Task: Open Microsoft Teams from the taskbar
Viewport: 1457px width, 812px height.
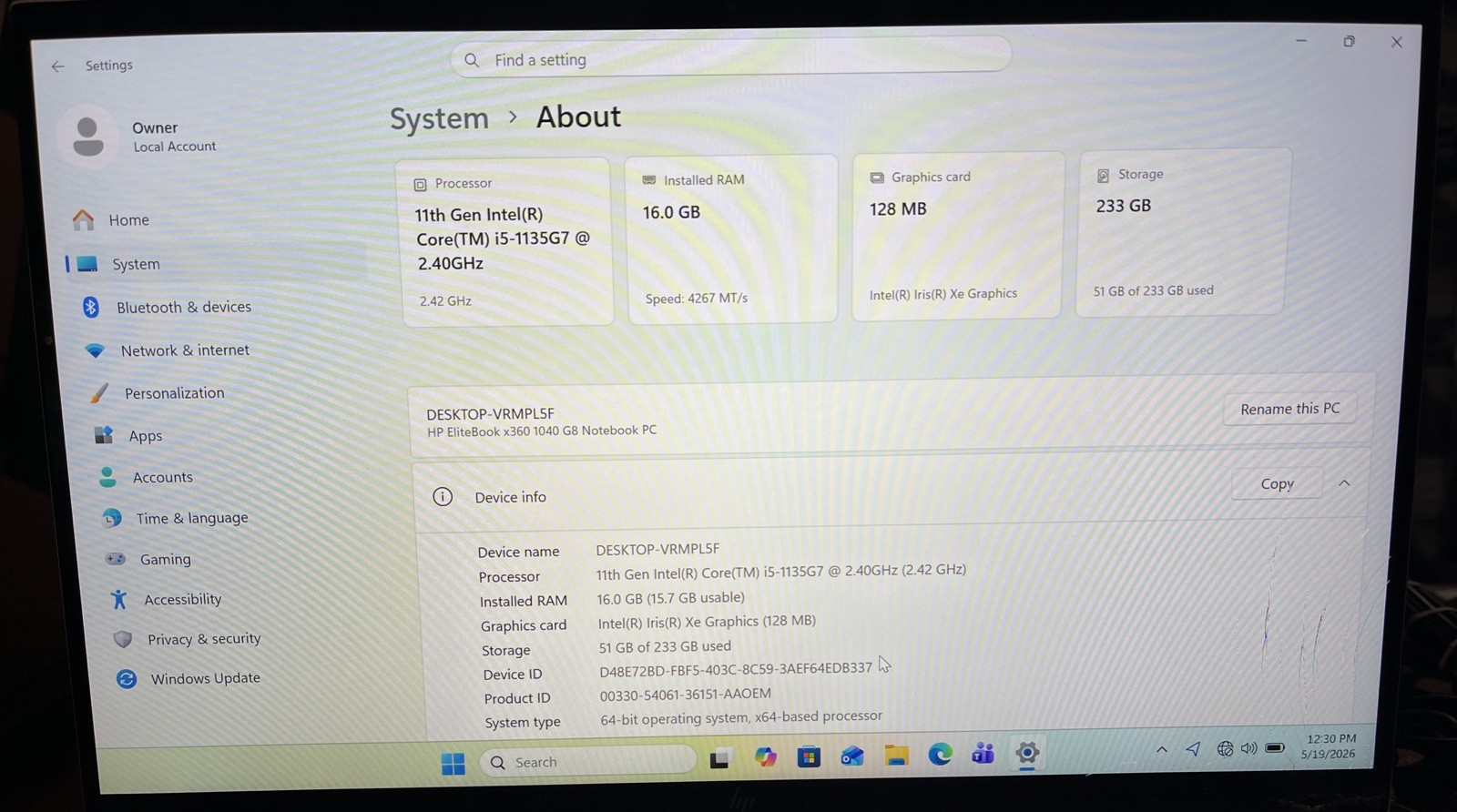Action: [x=983, y=754]
